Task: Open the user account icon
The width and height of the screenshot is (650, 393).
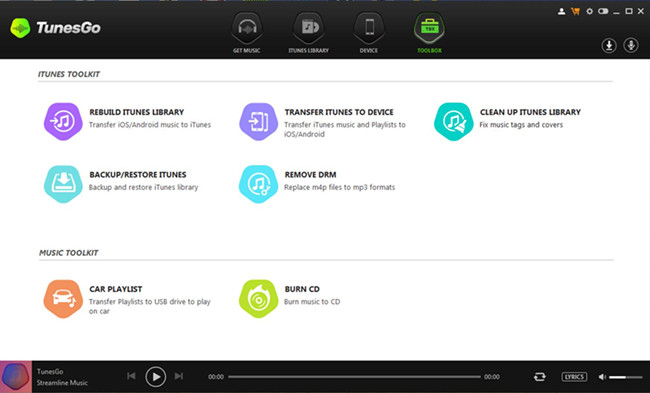Action: click(561, 12)
